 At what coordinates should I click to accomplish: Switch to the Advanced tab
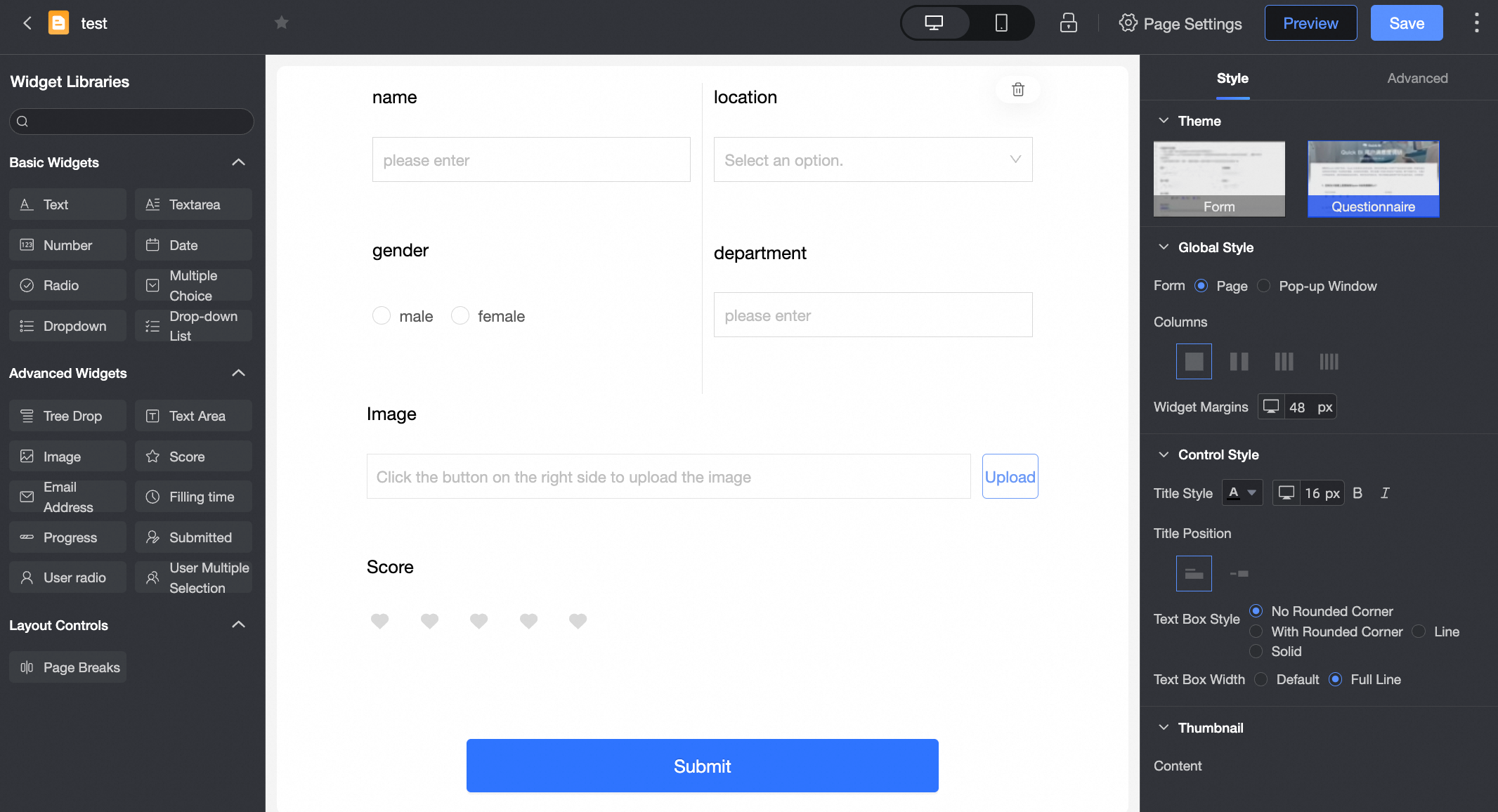click(x=1416, y=78)
